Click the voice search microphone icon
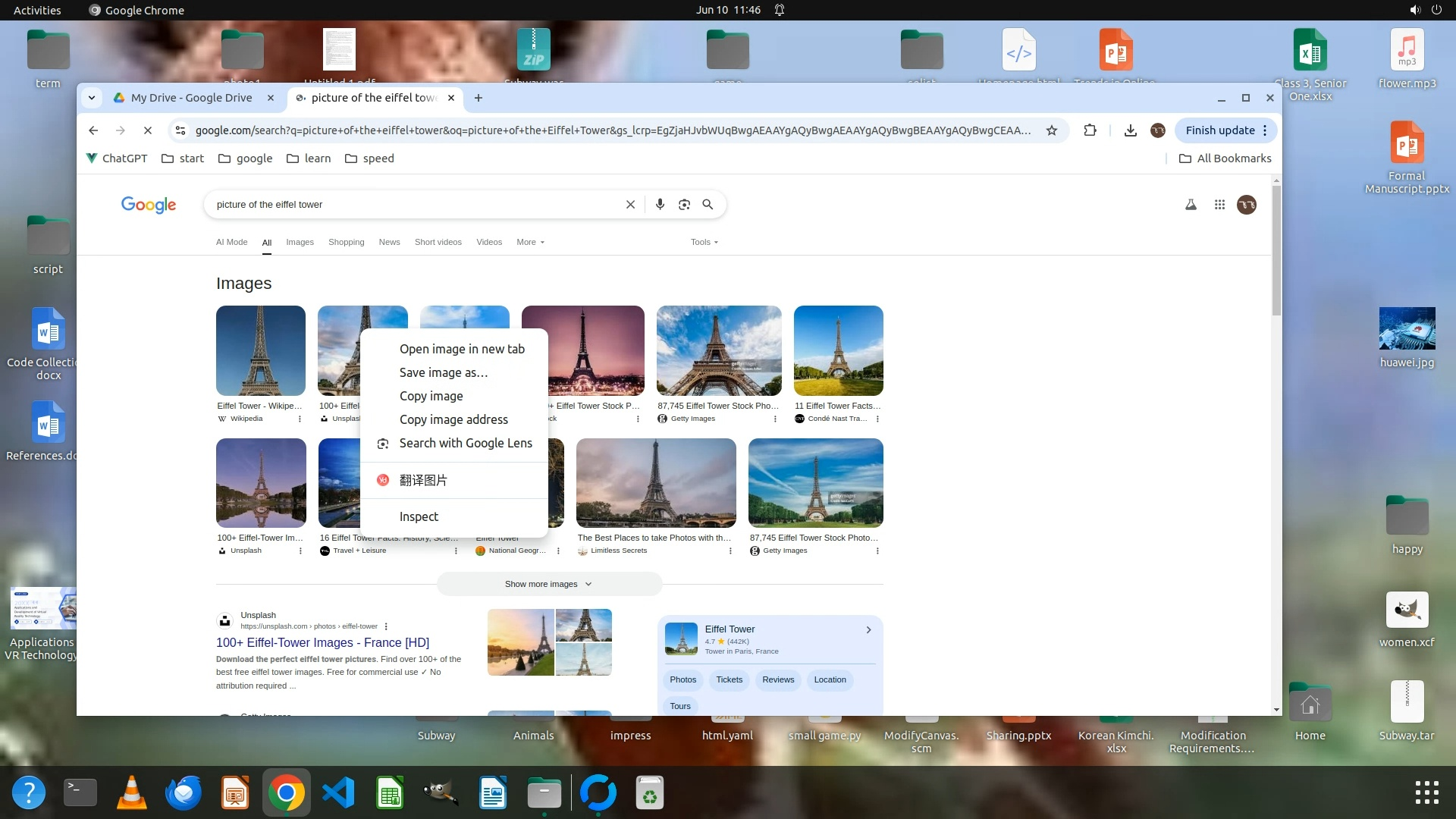 coord(660,205)
